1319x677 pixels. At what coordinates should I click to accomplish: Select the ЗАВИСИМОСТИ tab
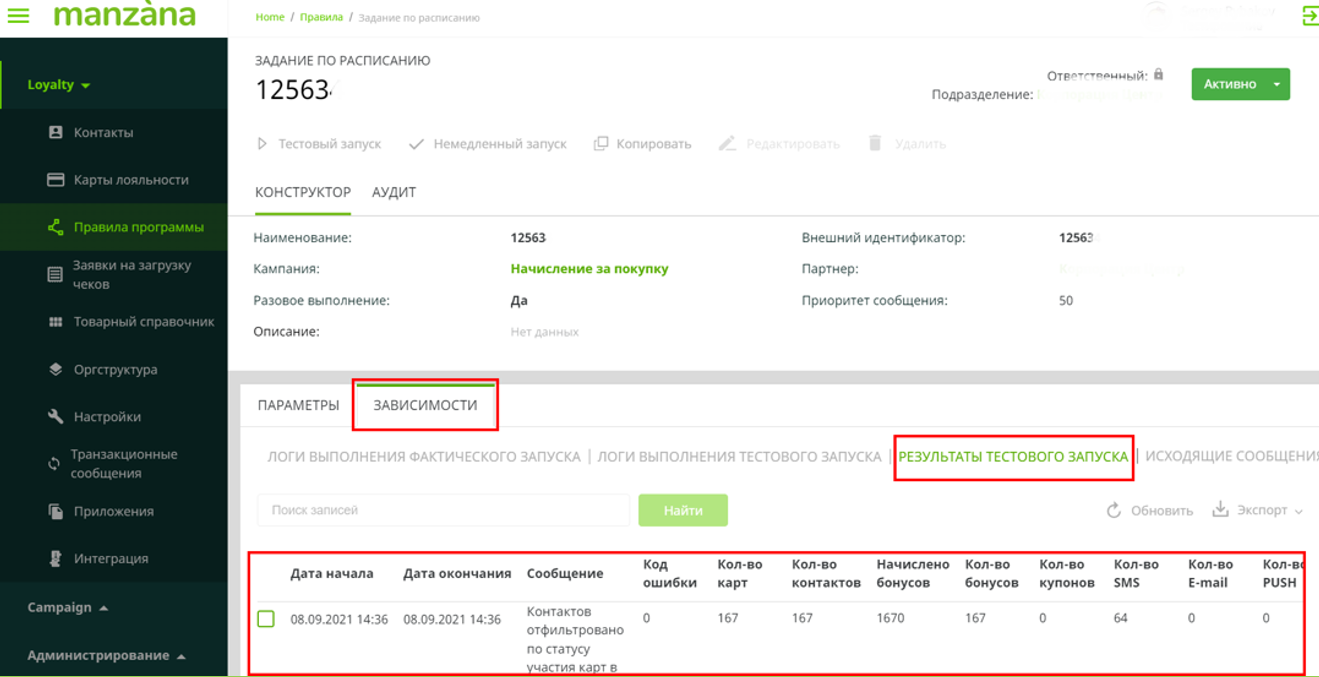point(425,405)
